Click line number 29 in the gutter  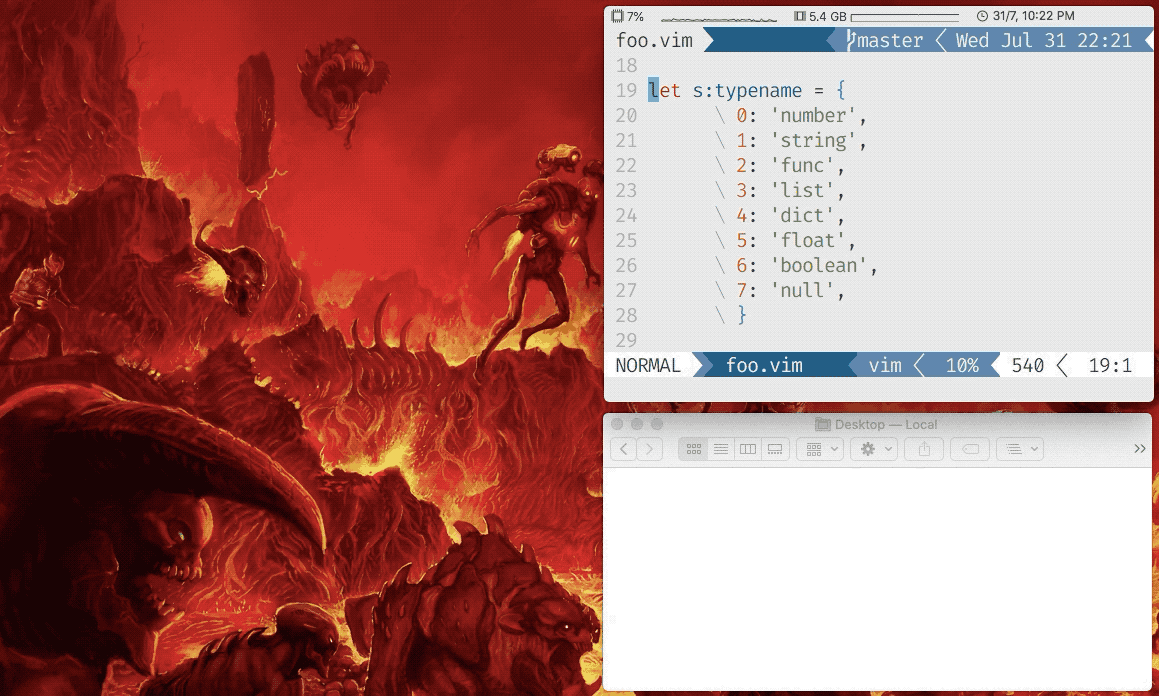click(x=626, y=340)
